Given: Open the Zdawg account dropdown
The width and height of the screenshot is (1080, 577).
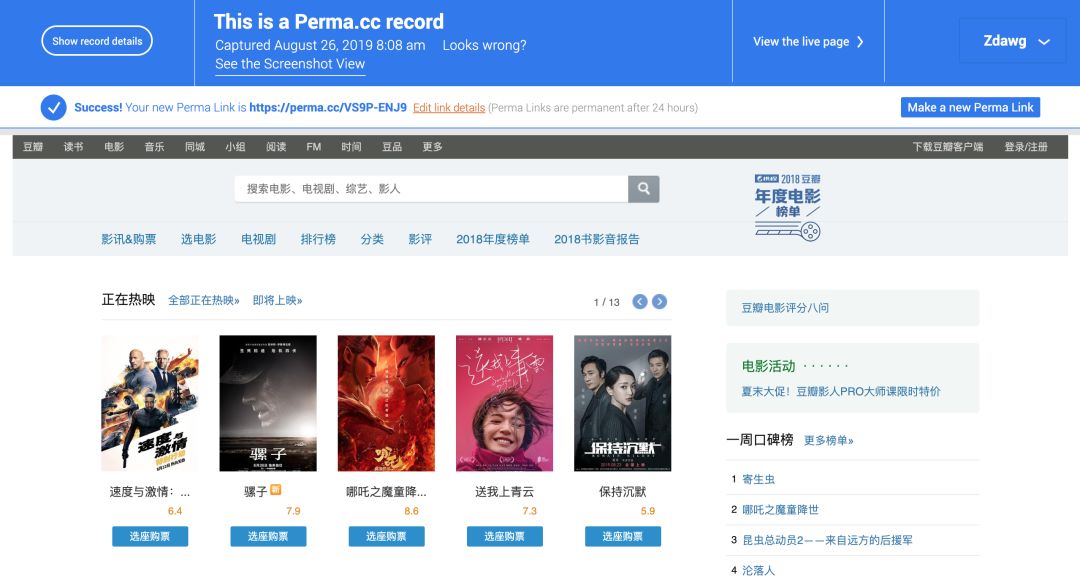Looking at the screenshot, I should [x=1013, y=41].
